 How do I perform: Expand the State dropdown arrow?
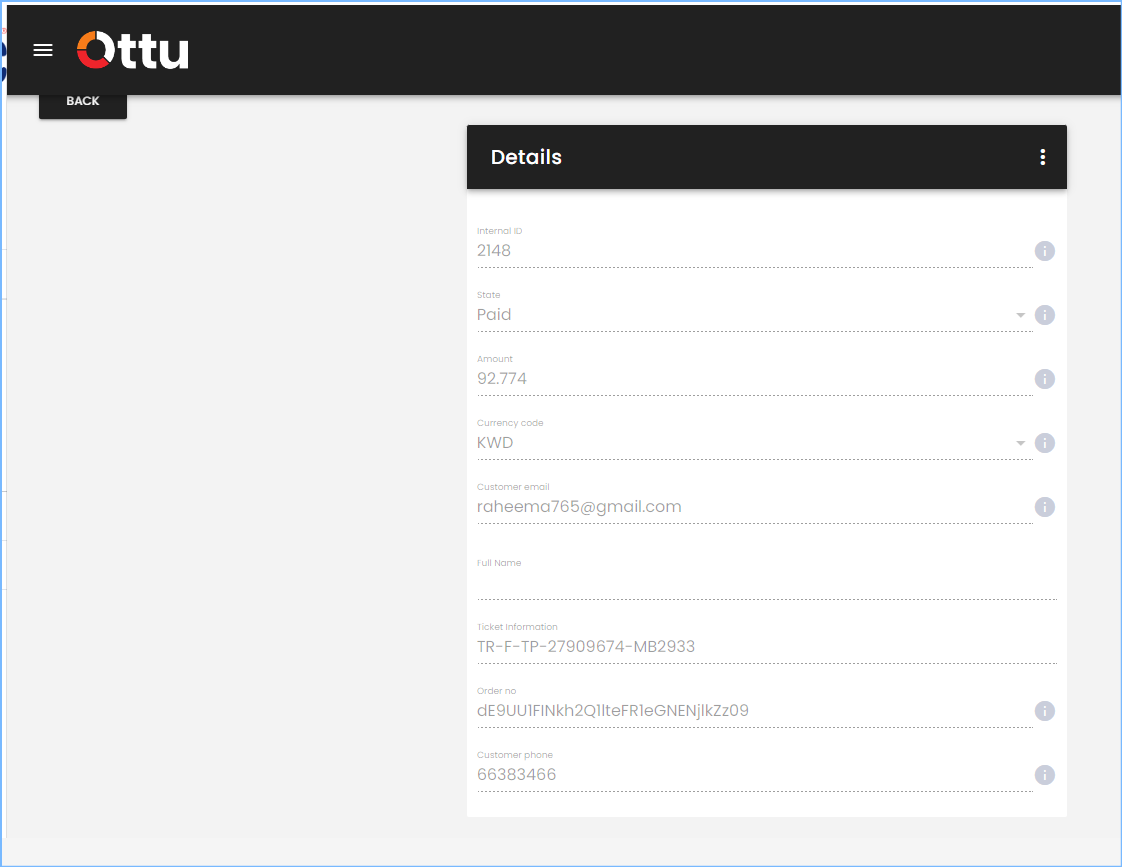pyautogui.click(x=1020, y=315)
